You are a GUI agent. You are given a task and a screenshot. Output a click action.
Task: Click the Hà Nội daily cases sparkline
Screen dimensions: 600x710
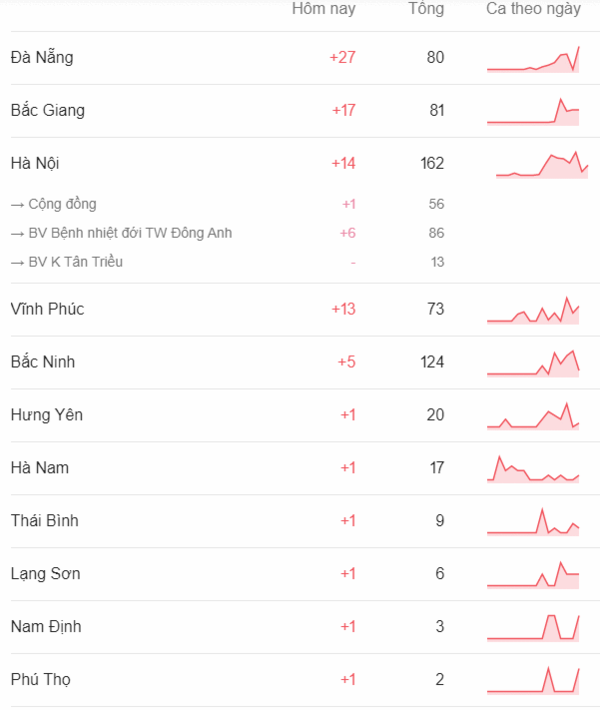pos(542,165)
